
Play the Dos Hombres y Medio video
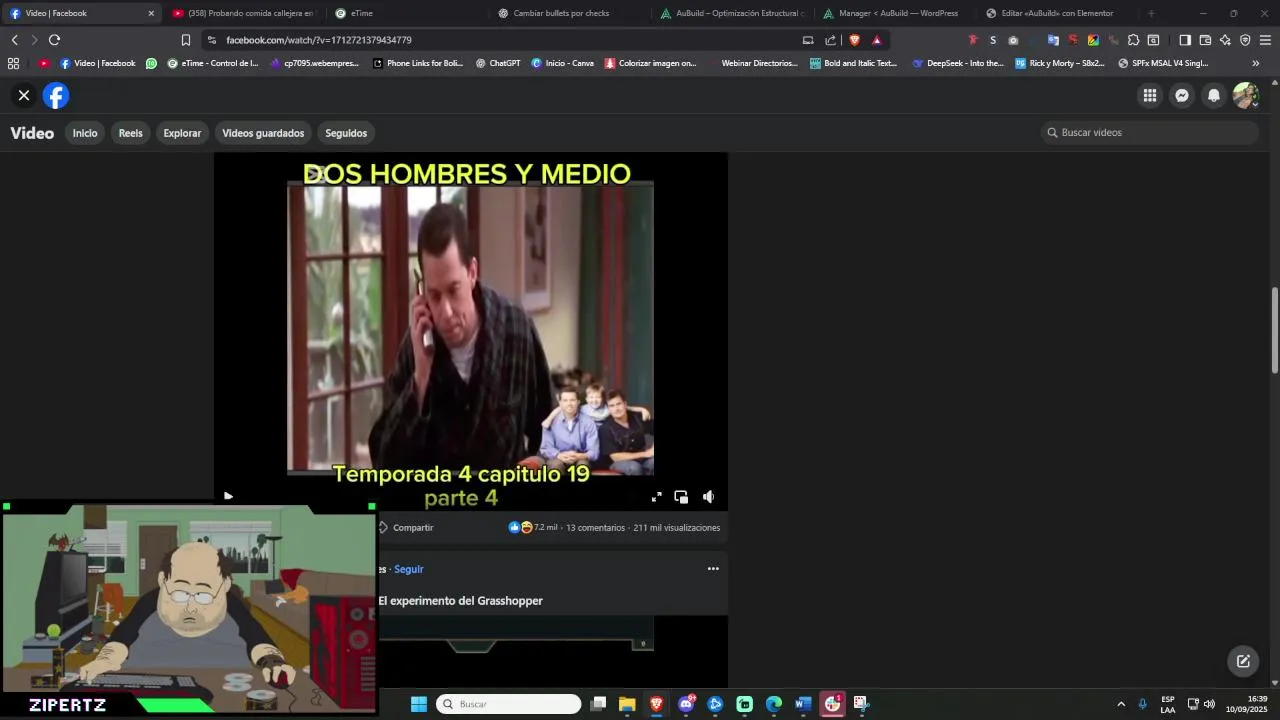pos(228,496)
